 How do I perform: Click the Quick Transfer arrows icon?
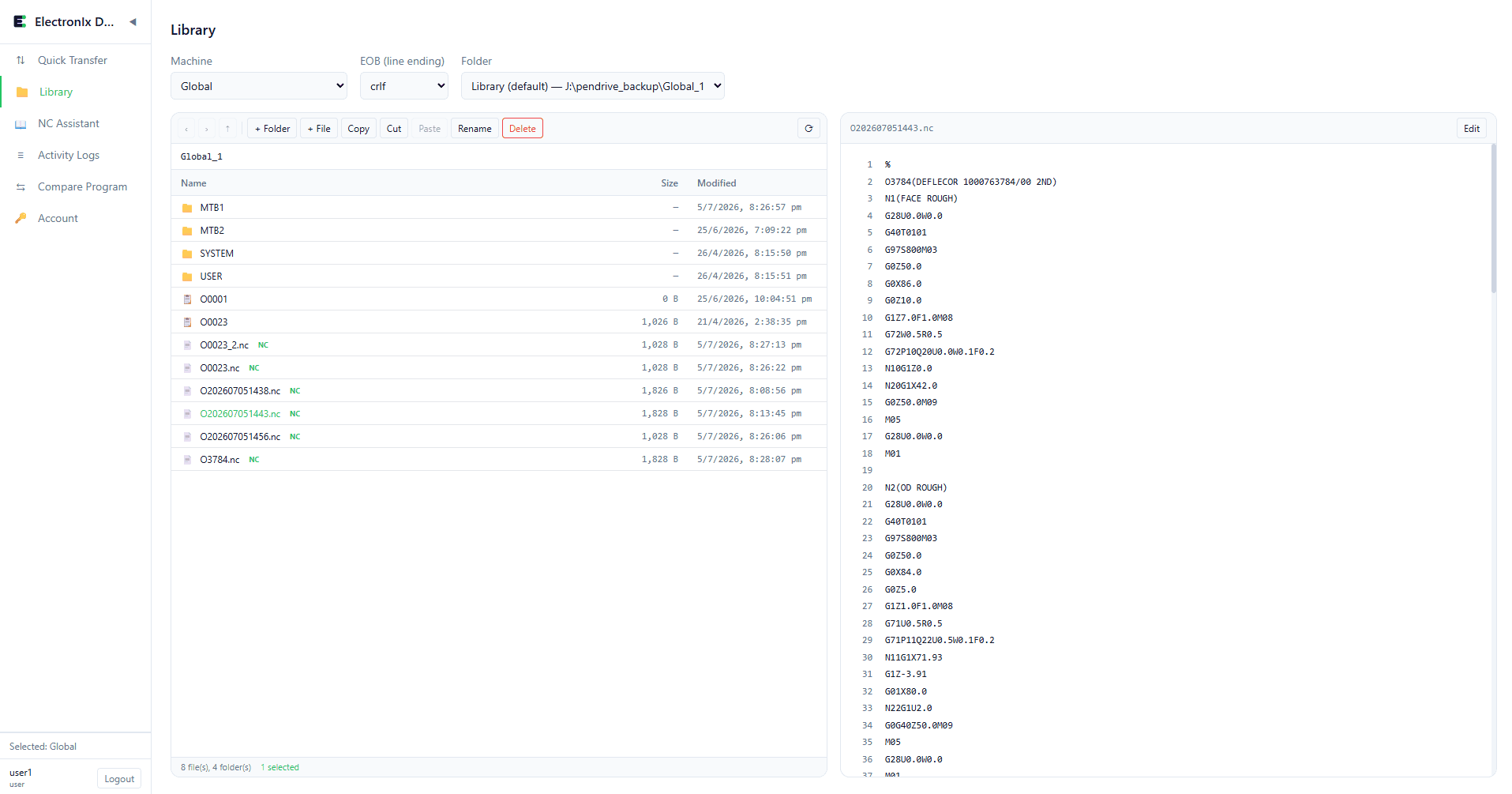[21, 60]
